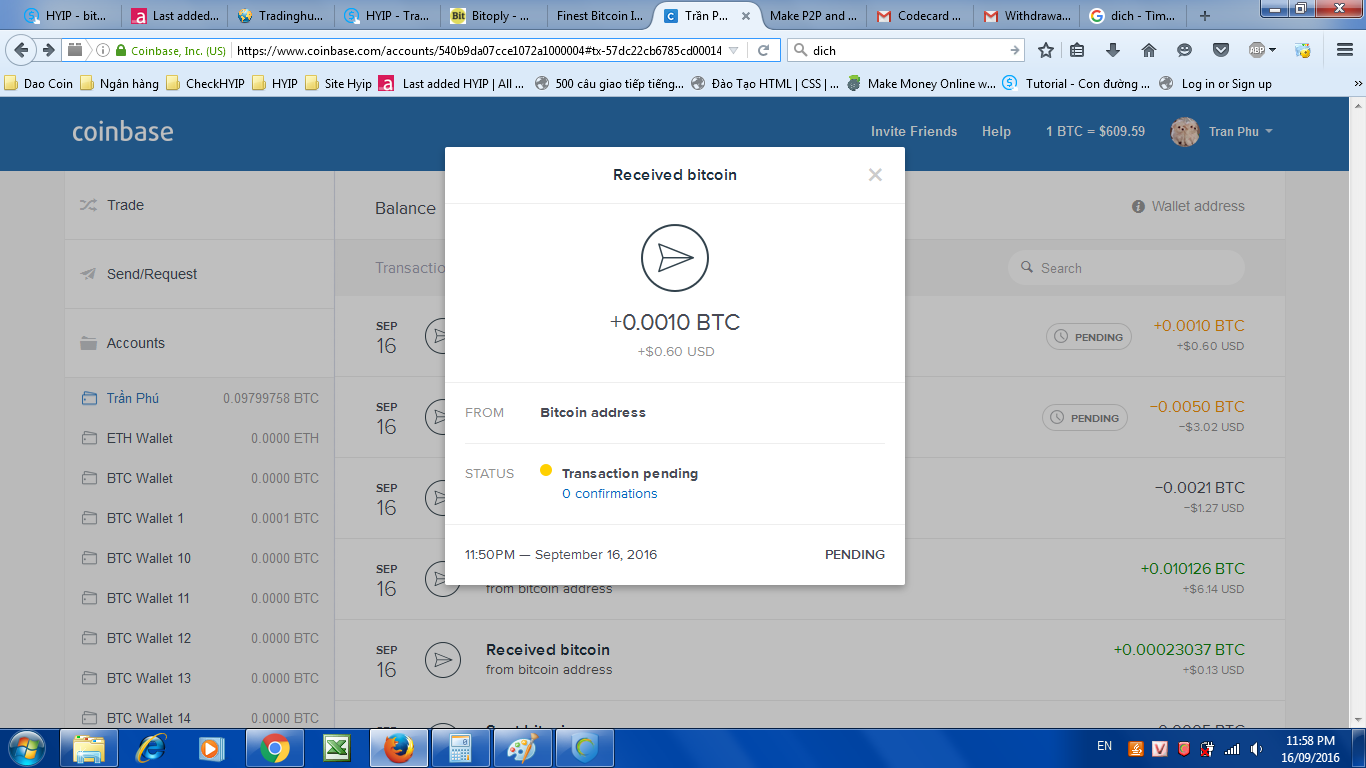1366x768 pixels.
Task: Click the user avatar picture
Action: pos(1185,132)
